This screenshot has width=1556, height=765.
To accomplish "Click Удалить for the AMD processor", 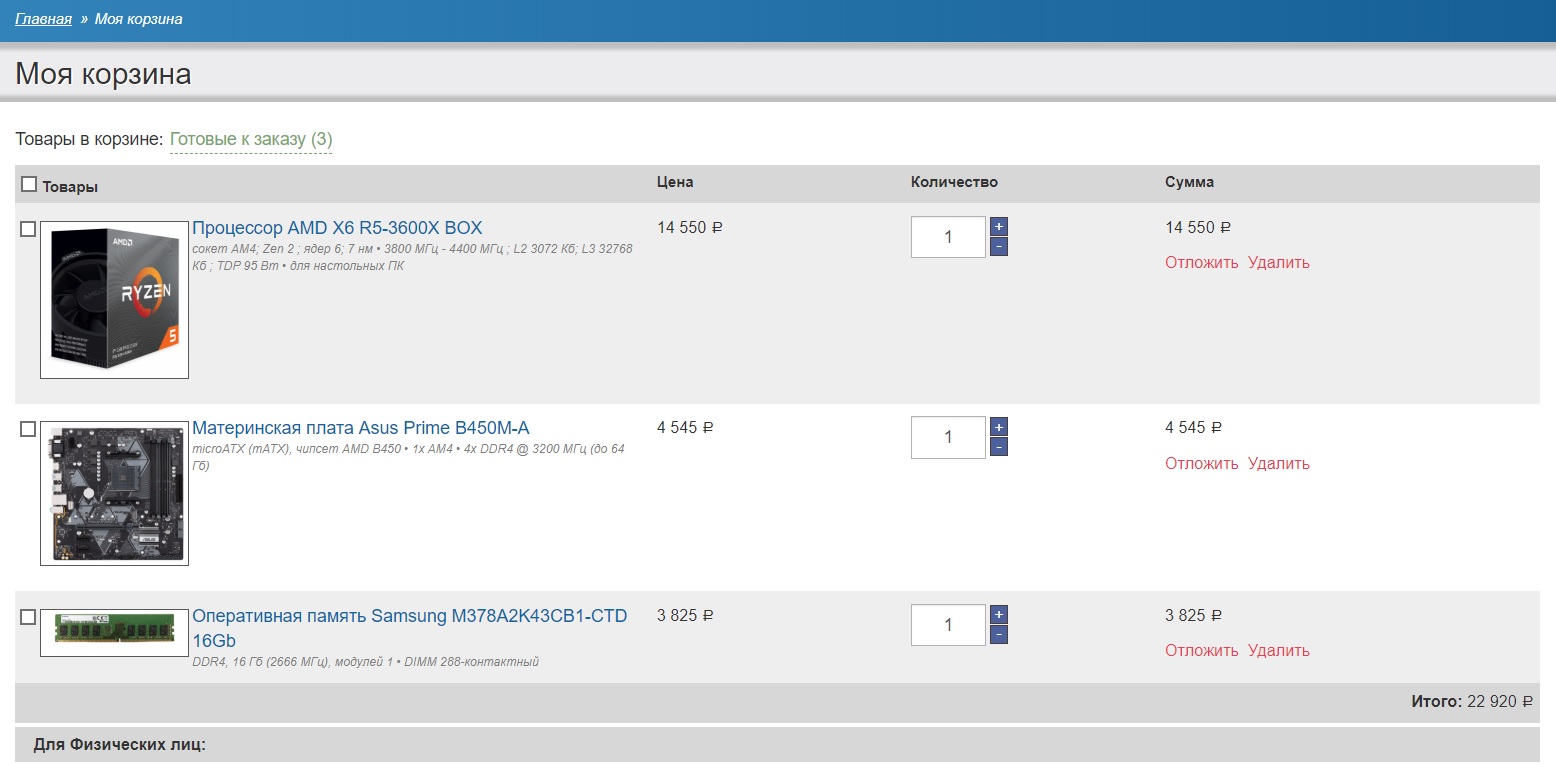I will [1279, 263].
